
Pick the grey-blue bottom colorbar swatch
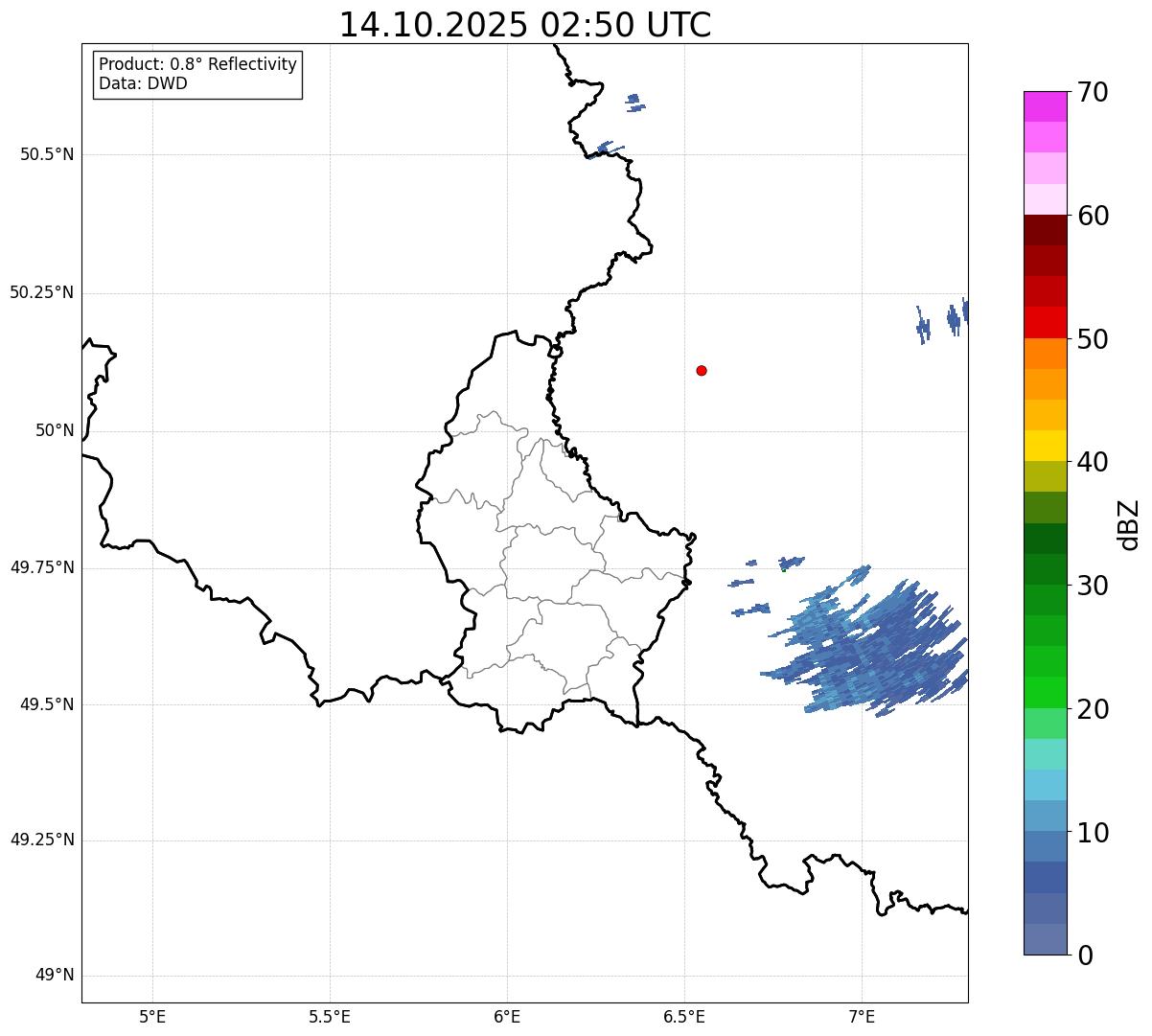tap(1046, 939)
